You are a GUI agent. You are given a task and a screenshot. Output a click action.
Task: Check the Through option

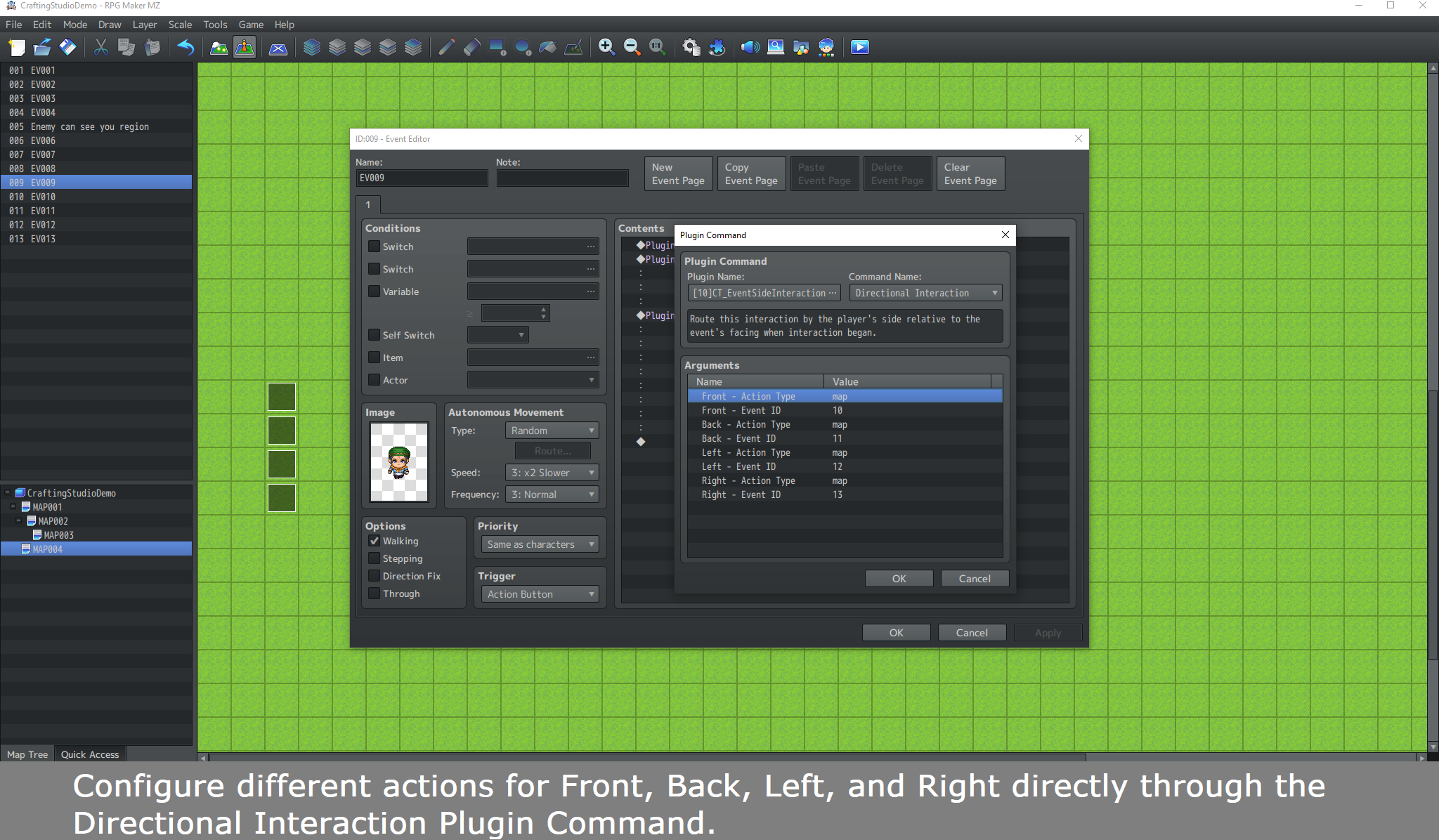click(x=375, y=593)
